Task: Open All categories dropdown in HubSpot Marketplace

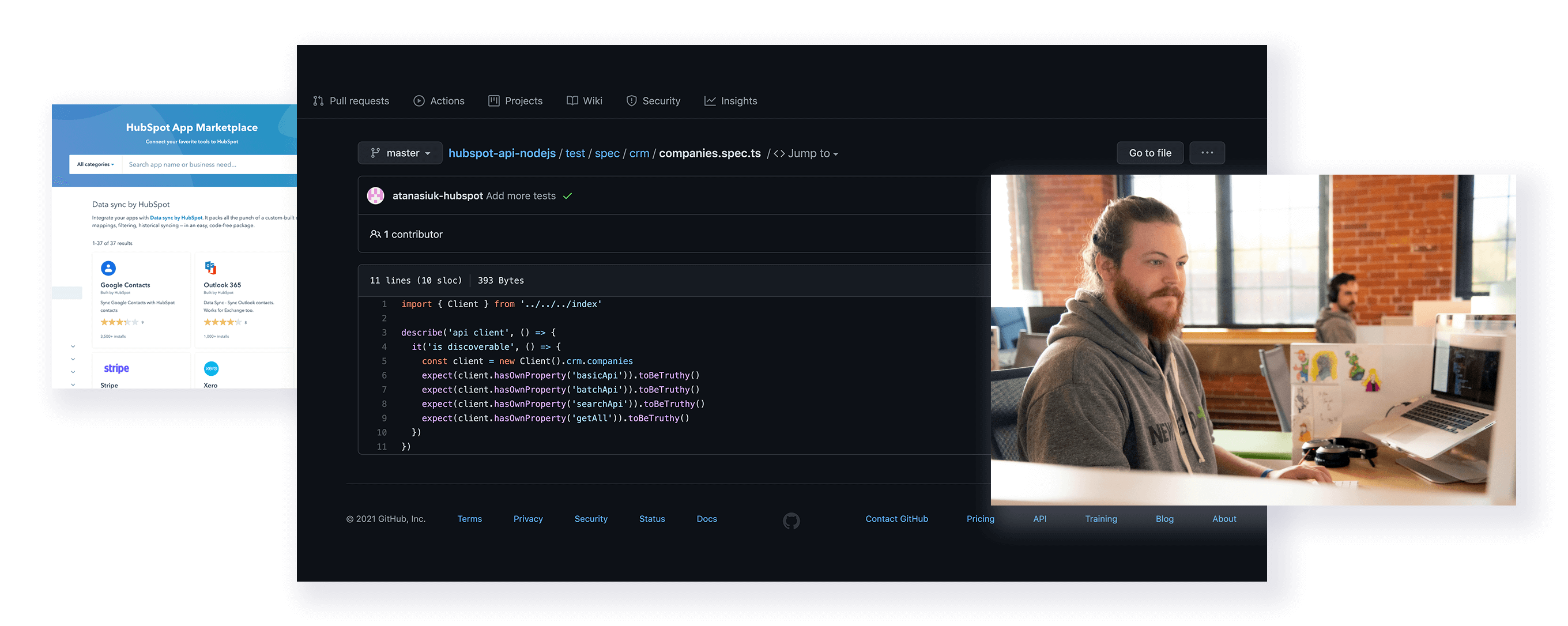Action: tap(96, 164)
